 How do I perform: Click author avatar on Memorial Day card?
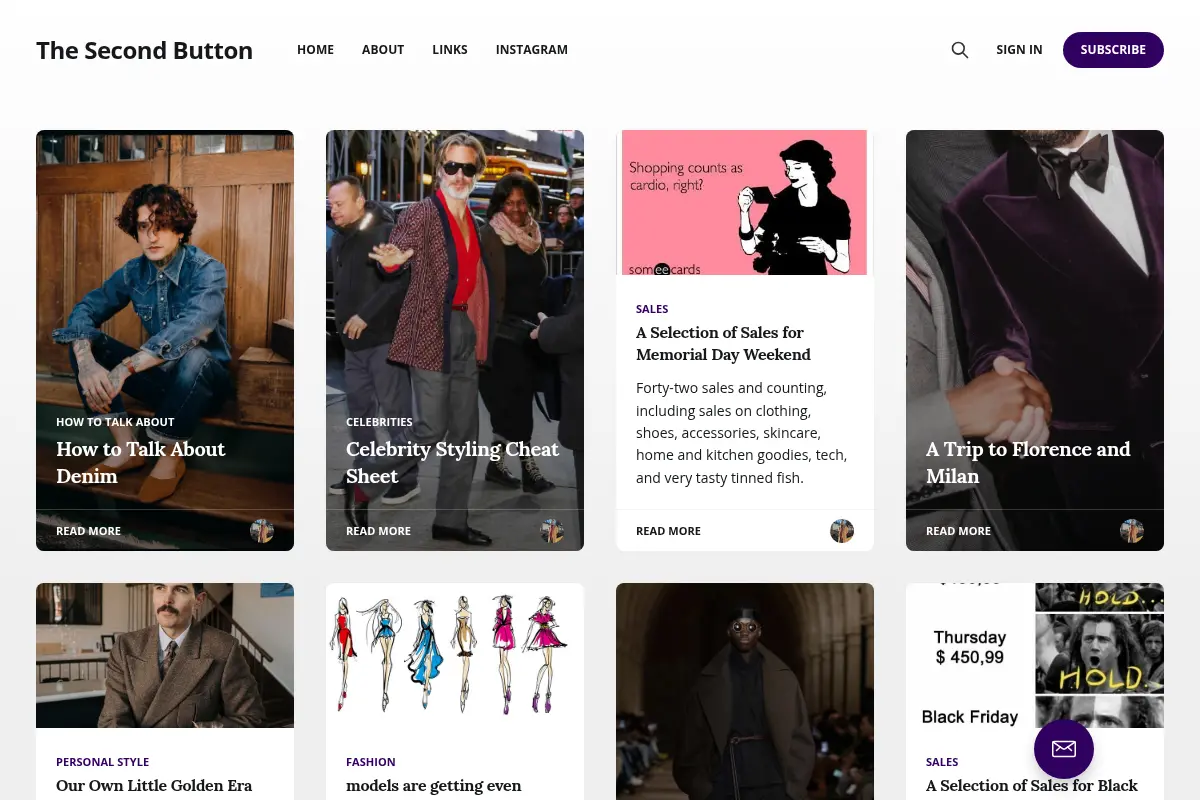coord(842,531)
